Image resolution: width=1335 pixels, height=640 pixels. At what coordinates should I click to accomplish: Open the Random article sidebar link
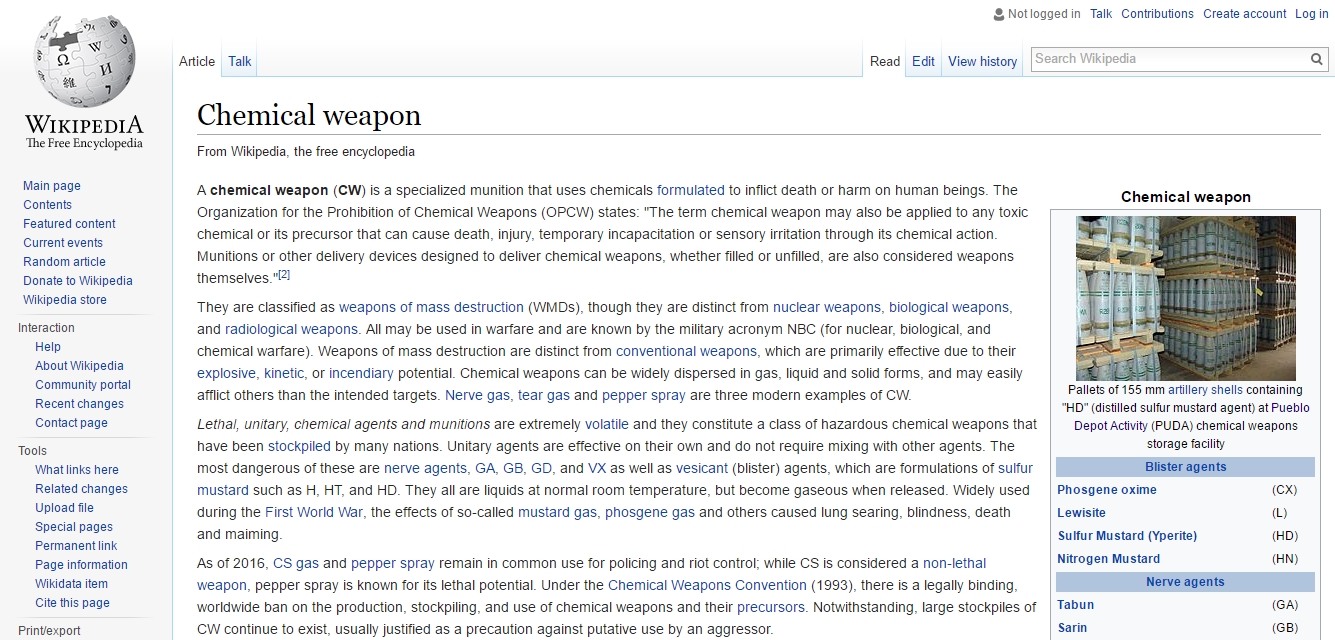pos(64,262)
